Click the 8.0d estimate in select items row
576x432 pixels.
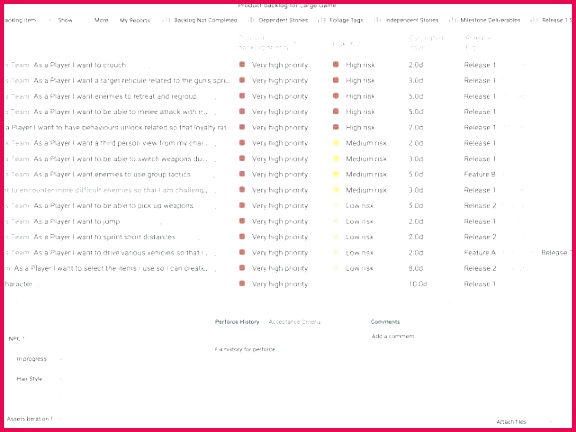coord(416,268)
